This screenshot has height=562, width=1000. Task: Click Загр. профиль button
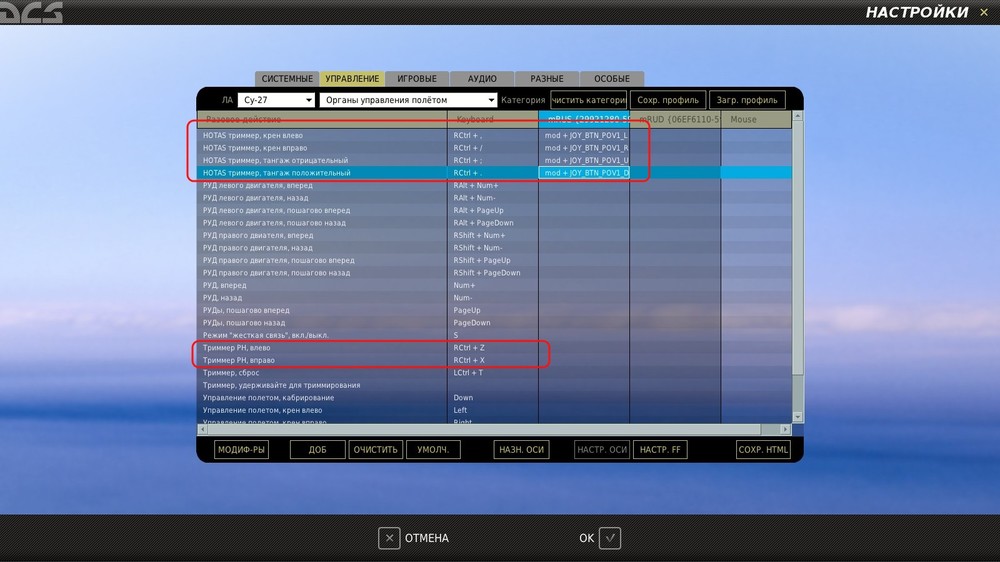[747, 100]
